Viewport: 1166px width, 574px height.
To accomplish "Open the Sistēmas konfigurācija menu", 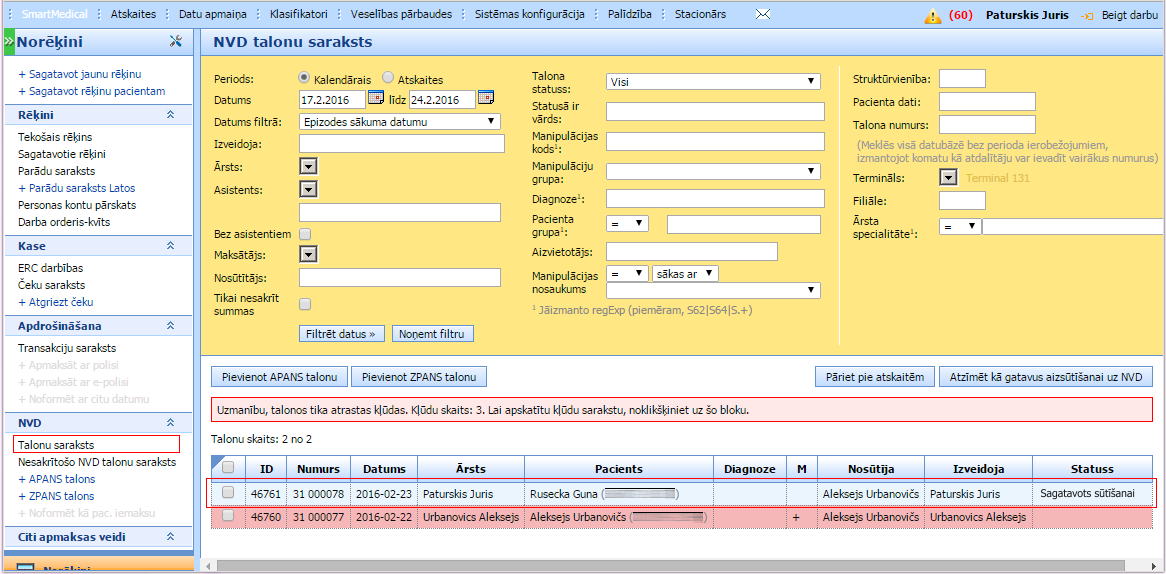I will (x=528, y=15).
